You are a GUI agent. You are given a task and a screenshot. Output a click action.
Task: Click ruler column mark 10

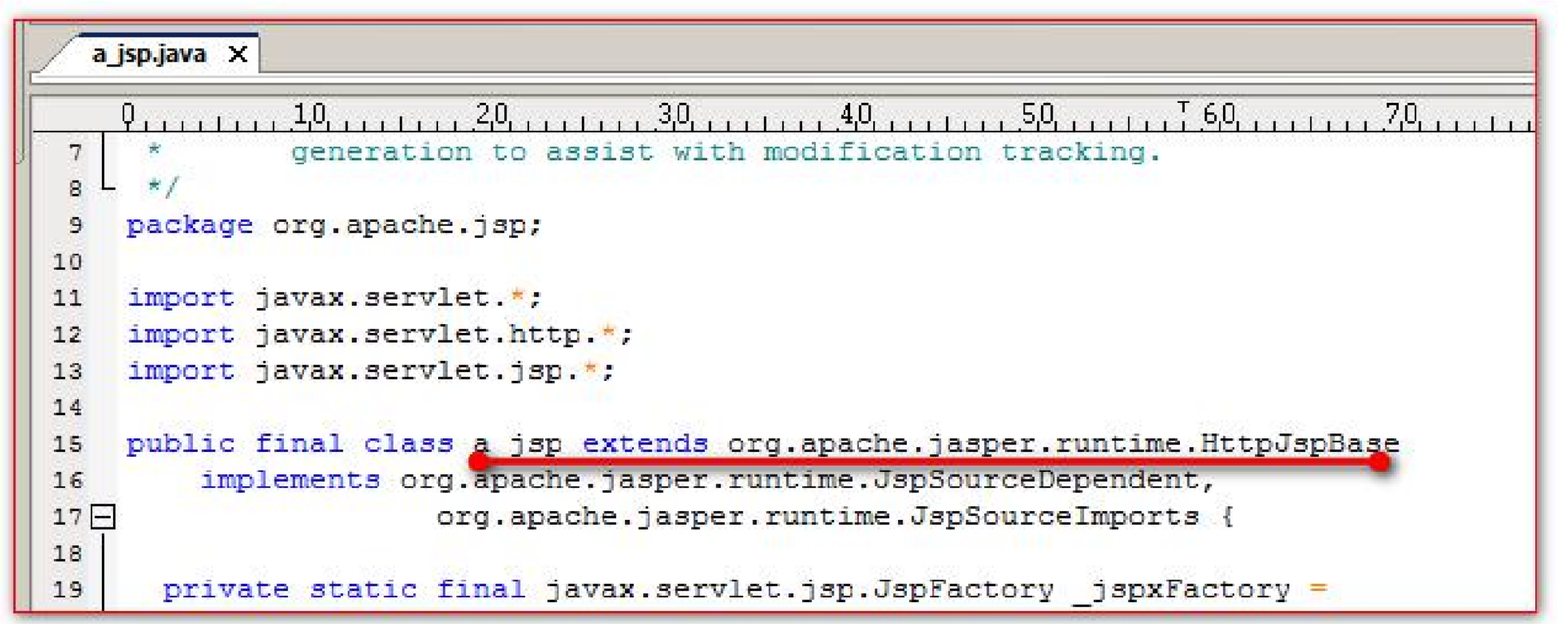[x=309, y=114]
